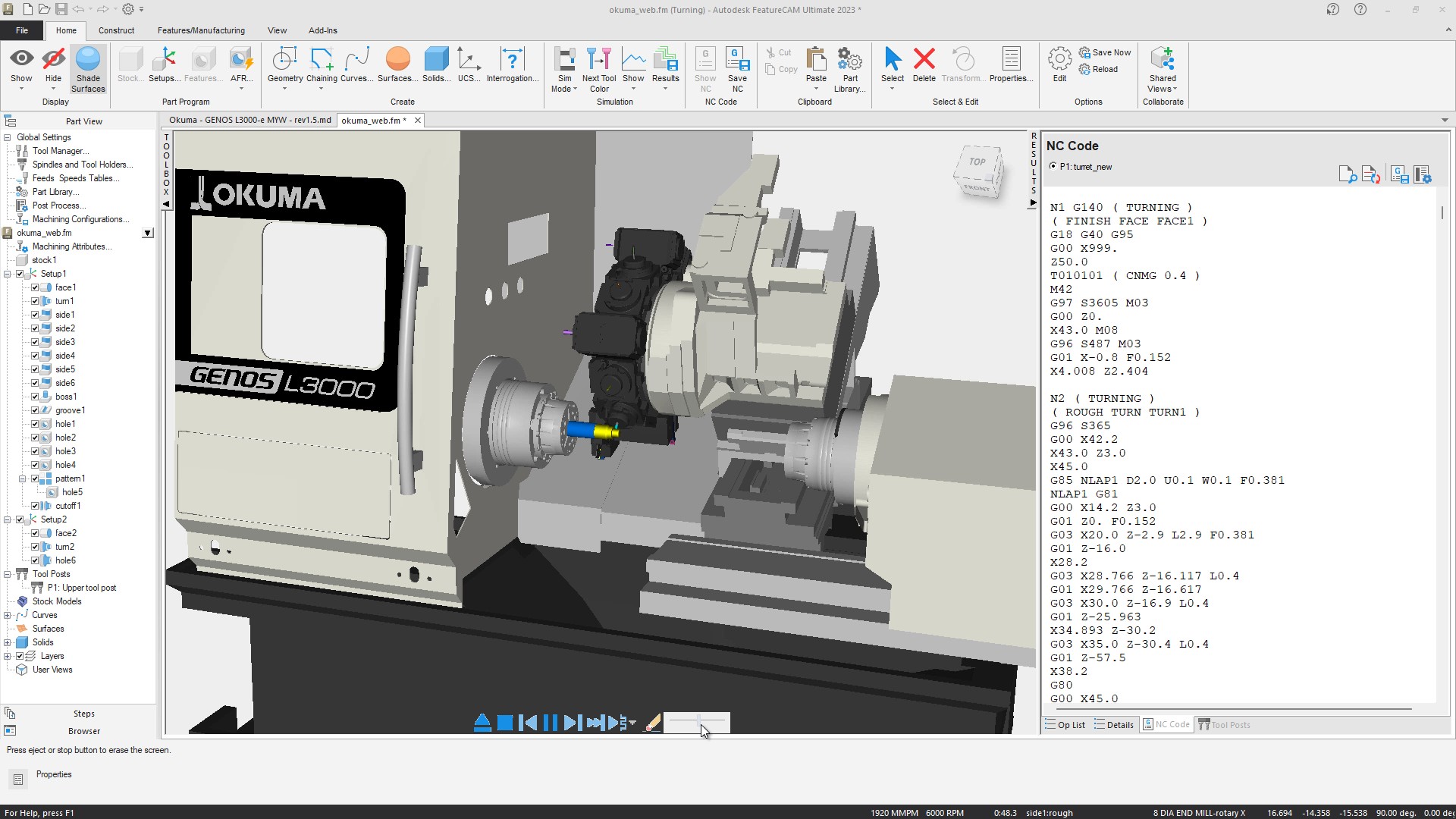Click the Shade Surfaces ribbon icon
The image size is (1456, 819).
point(88,69)
